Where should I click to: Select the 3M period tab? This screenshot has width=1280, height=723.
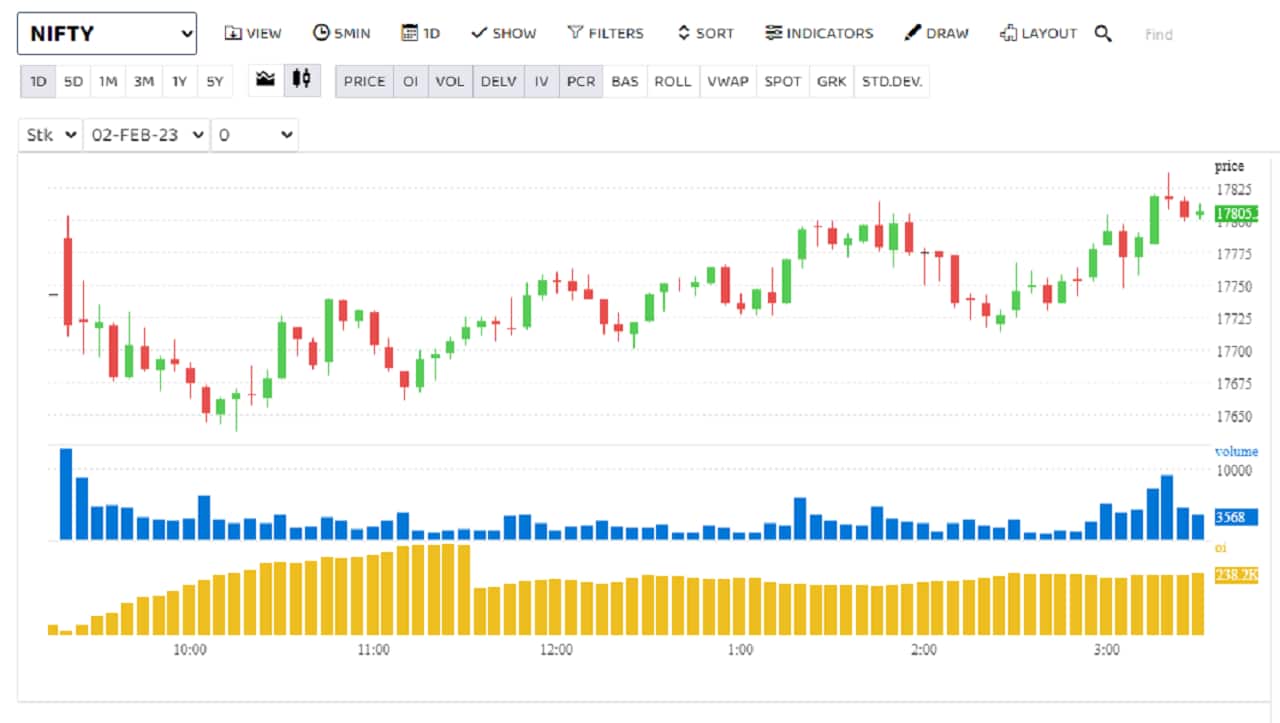144,82
